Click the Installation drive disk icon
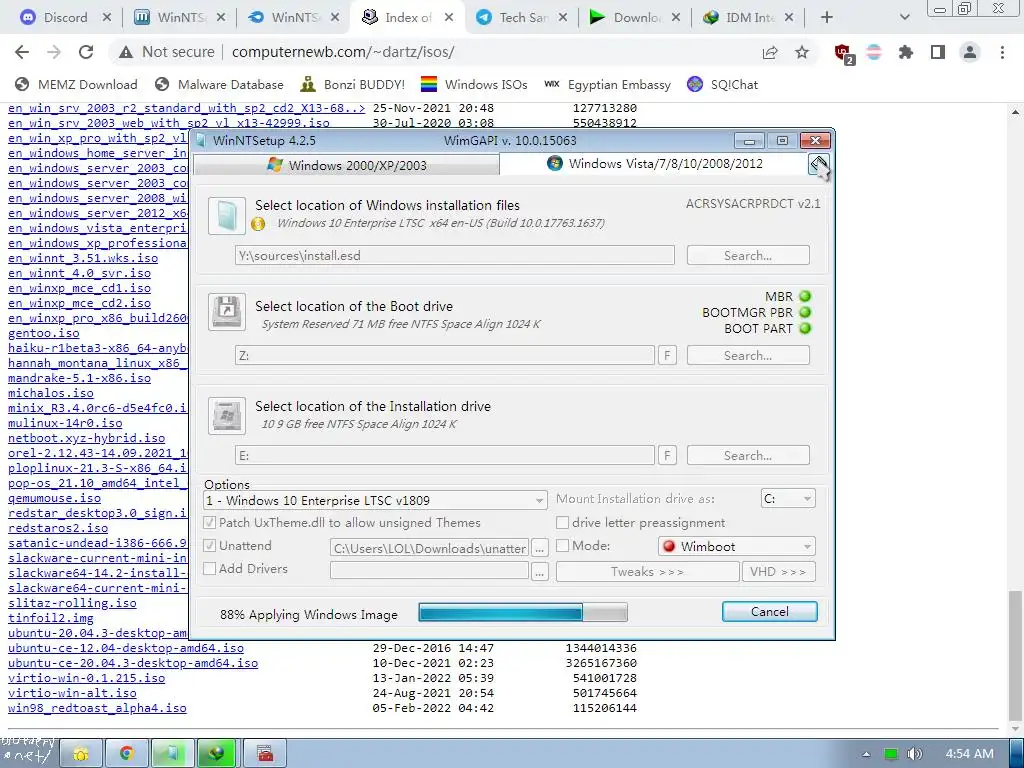 coord(227,415)
